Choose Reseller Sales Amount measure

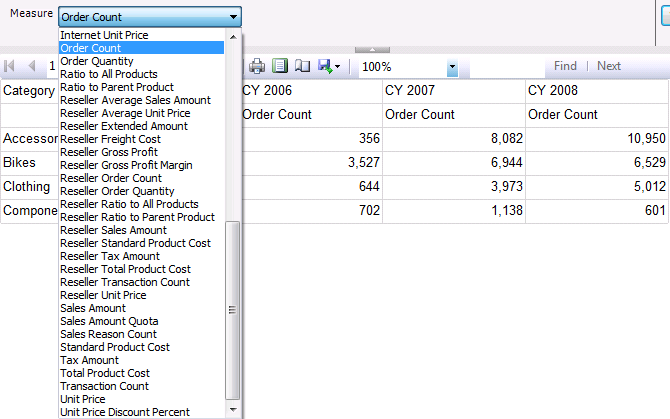[x=113, y=230]
